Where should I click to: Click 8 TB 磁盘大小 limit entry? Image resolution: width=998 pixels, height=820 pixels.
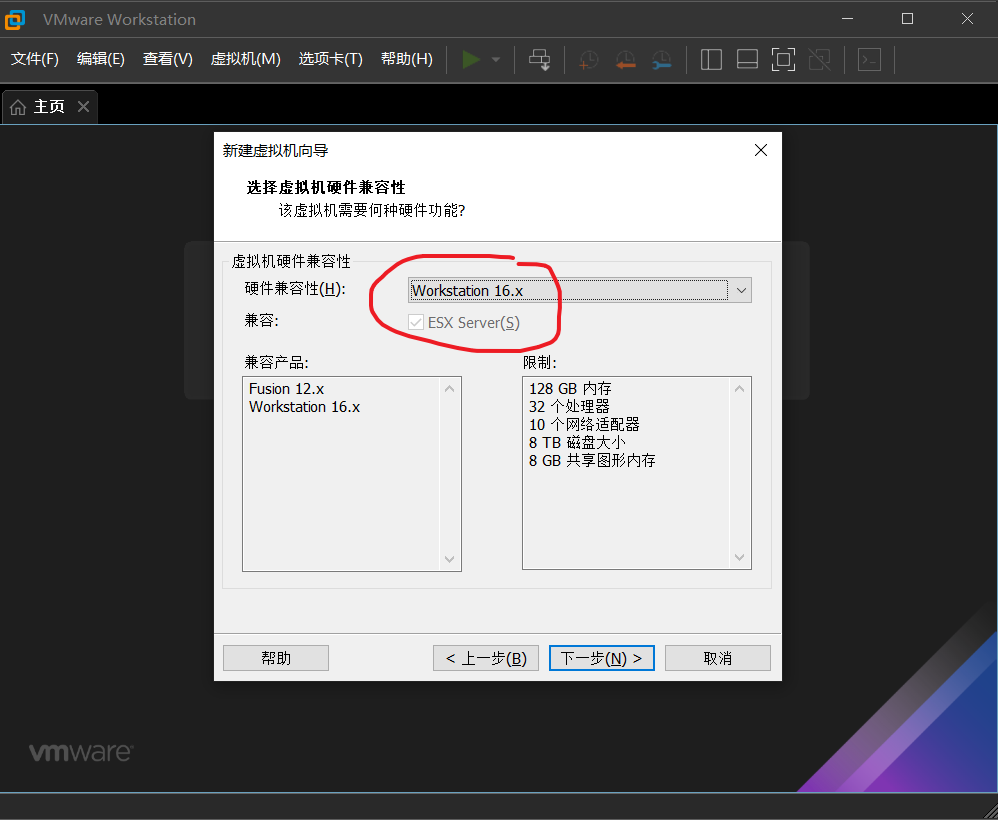pyautogui.click(x=577, y=442)
